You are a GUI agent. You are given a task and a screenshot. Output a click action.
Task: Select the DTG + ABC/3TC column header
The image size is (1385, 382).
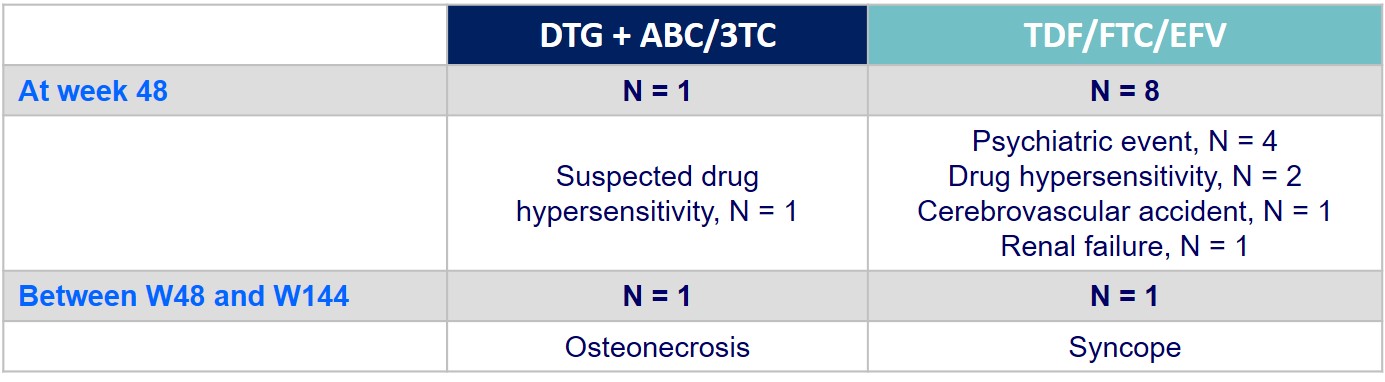(657, 36)
